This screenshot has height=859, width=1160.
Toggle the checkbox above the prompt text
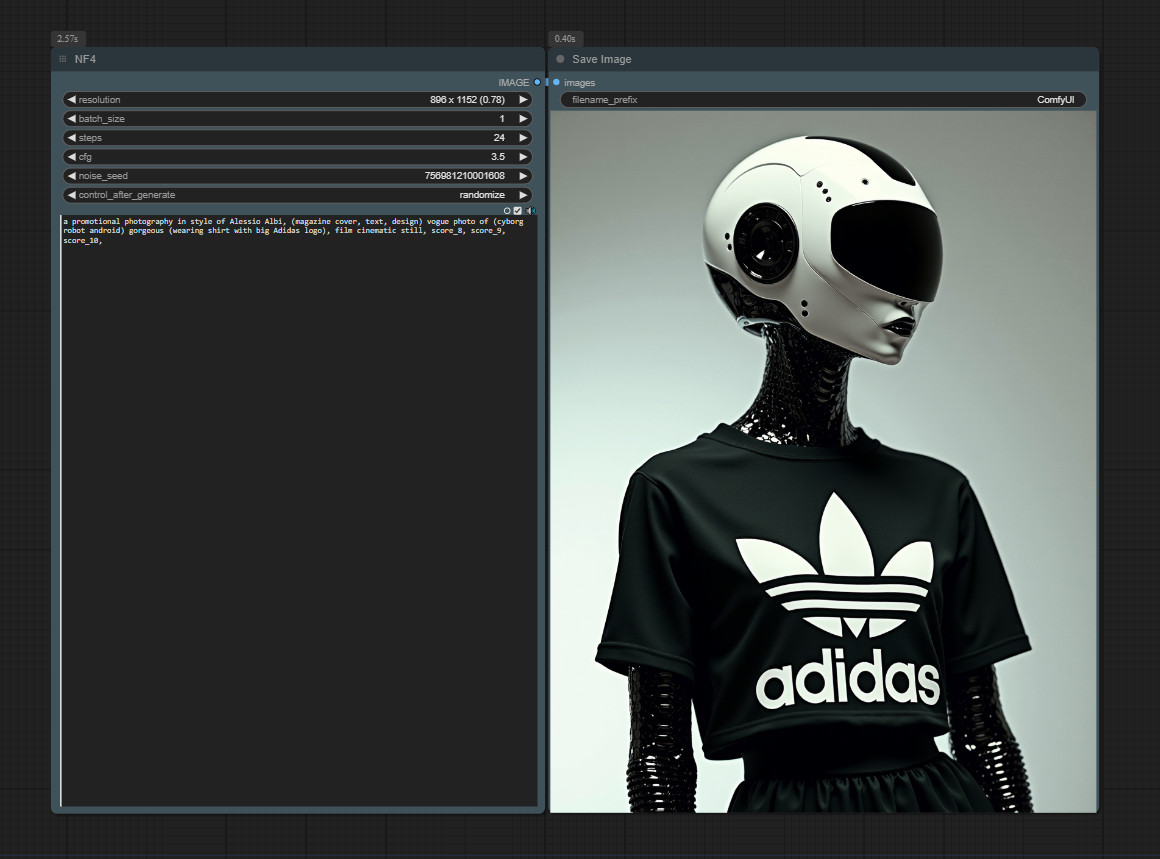[518, 211]
